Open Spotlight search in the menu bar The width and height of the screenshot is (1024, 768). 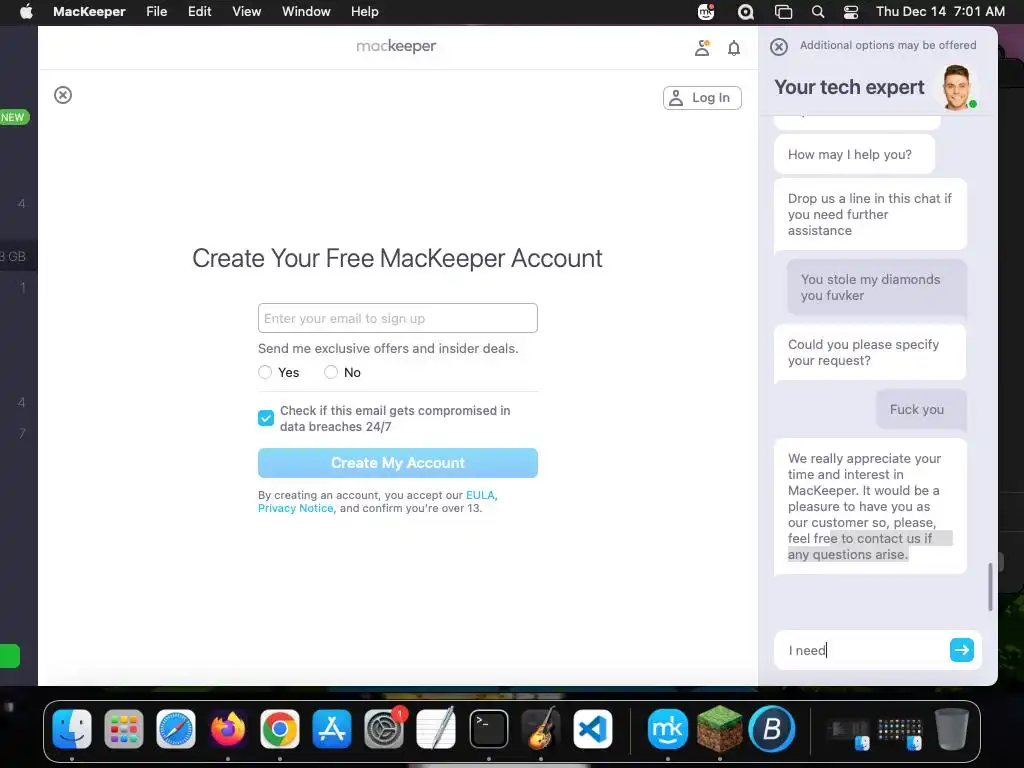(x=818, y=12)
